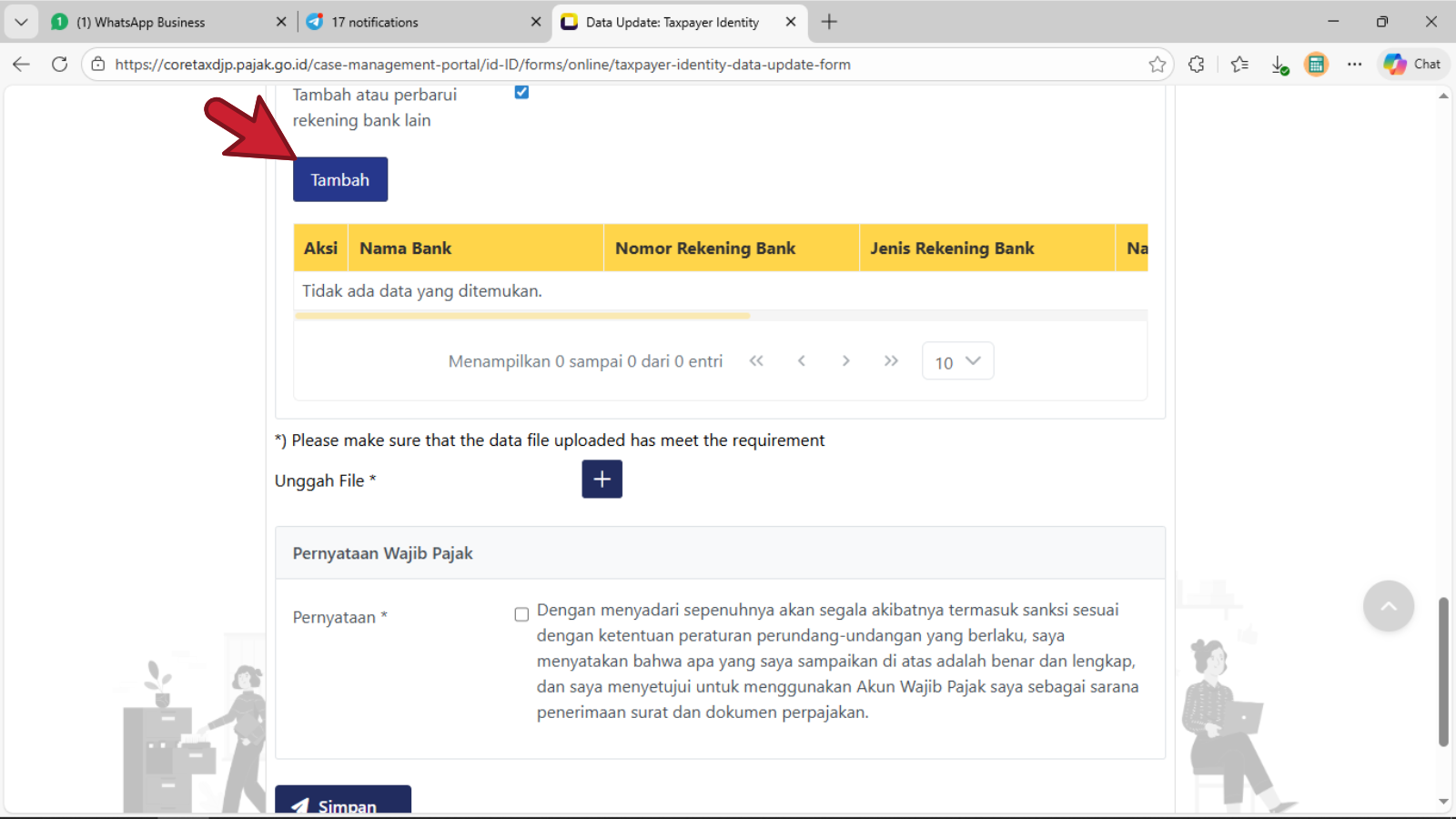
Task: Click the Simpan button
Action: [343, 801]
